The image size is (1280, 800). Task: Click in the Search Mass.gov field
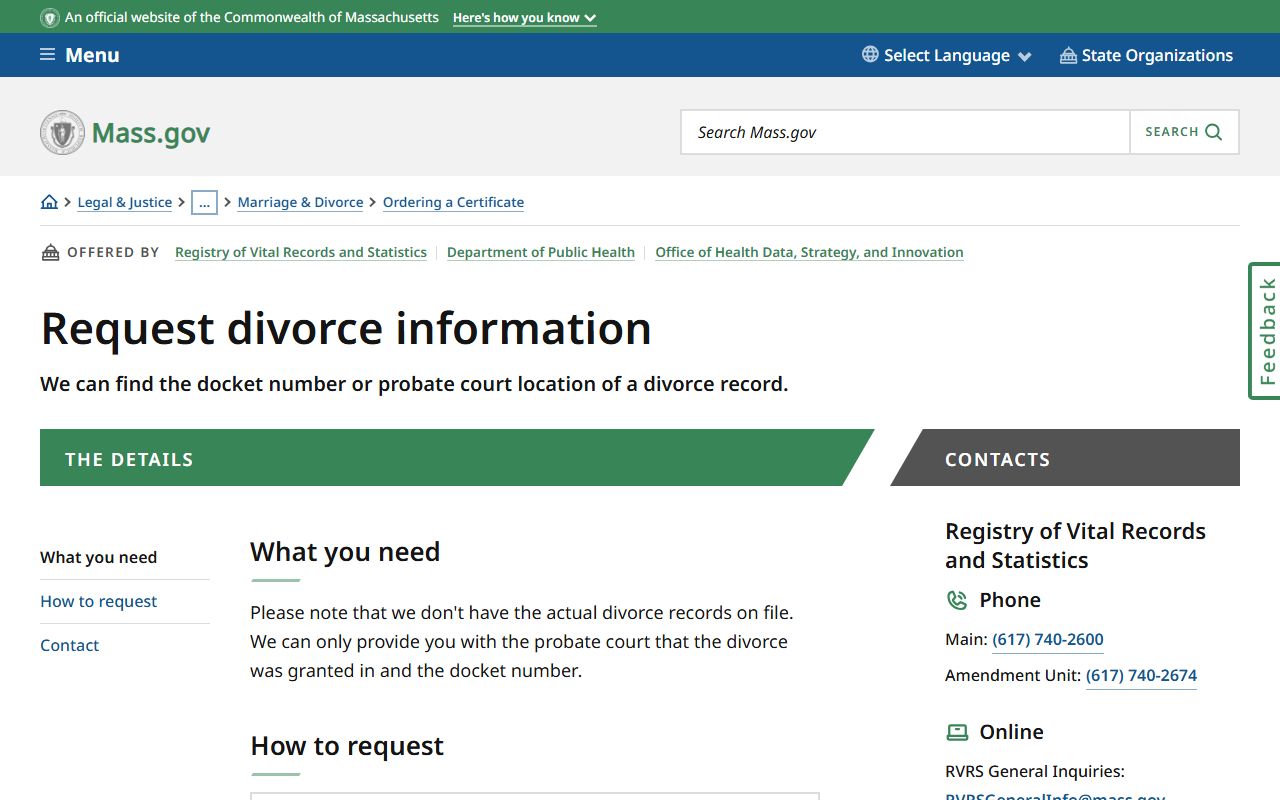click(905, 132)
